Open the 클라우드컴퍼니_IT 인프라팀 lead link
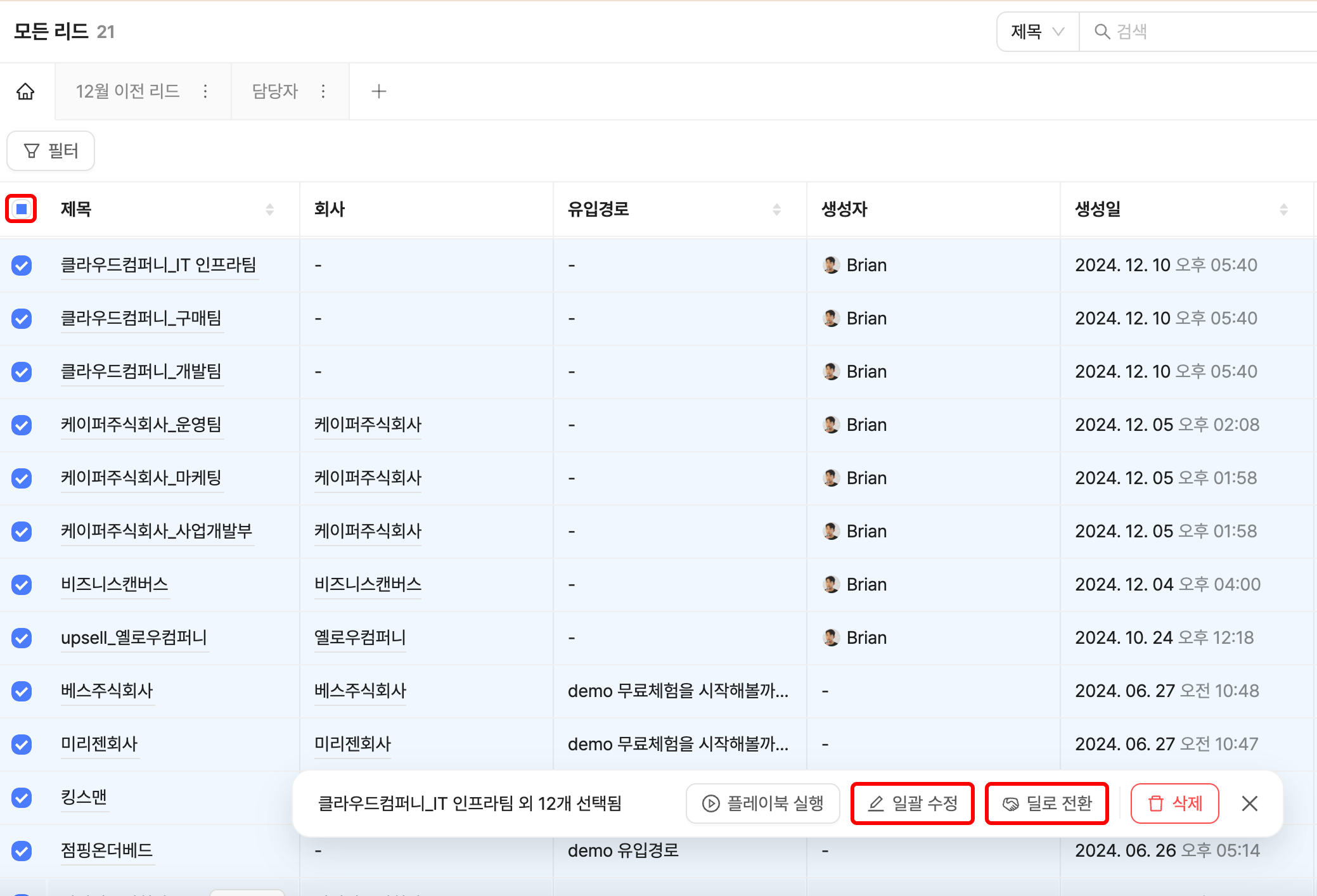The image size is (1317, 896). point(158,265)
